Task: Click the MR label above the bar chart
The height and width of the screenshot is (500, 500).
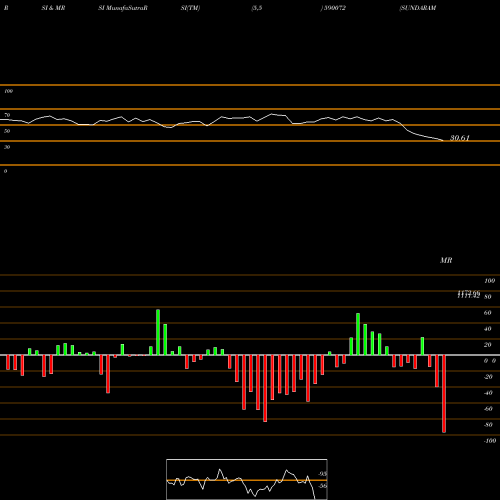Action: click(x=446, y=260)
